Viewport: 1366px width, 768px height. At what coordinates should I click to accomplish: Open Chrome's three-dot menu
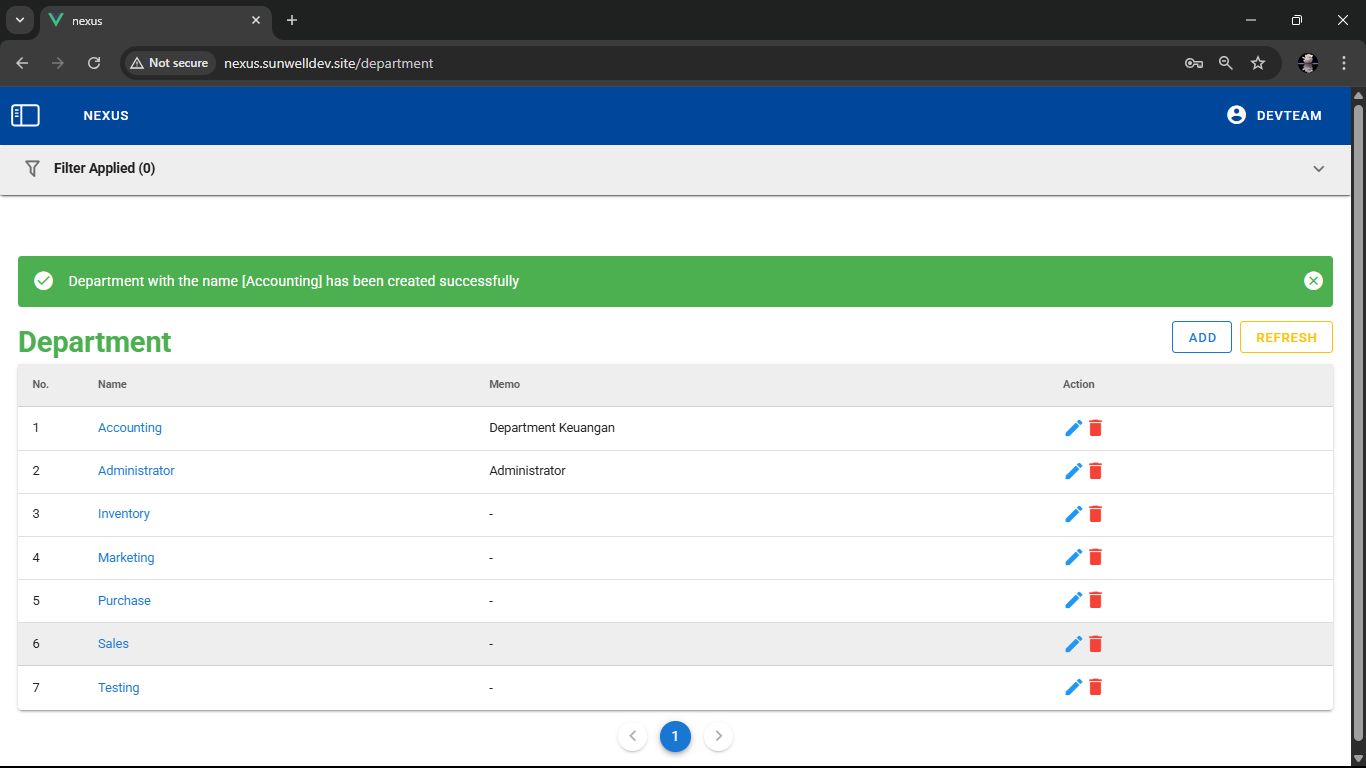[1344, 63]
